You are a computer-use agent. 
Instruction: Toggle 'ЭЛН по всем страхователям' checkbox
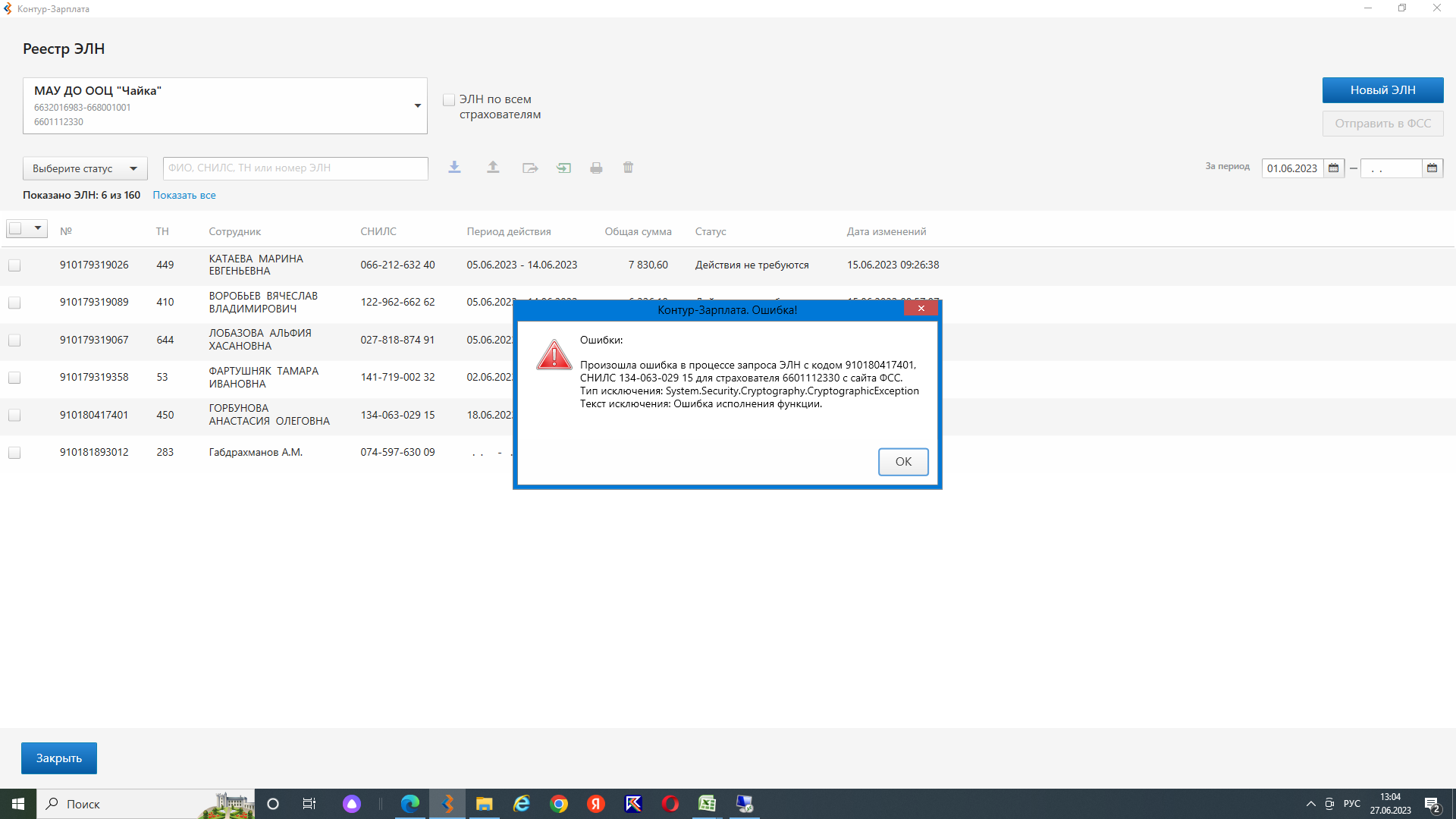click(449, 100)
